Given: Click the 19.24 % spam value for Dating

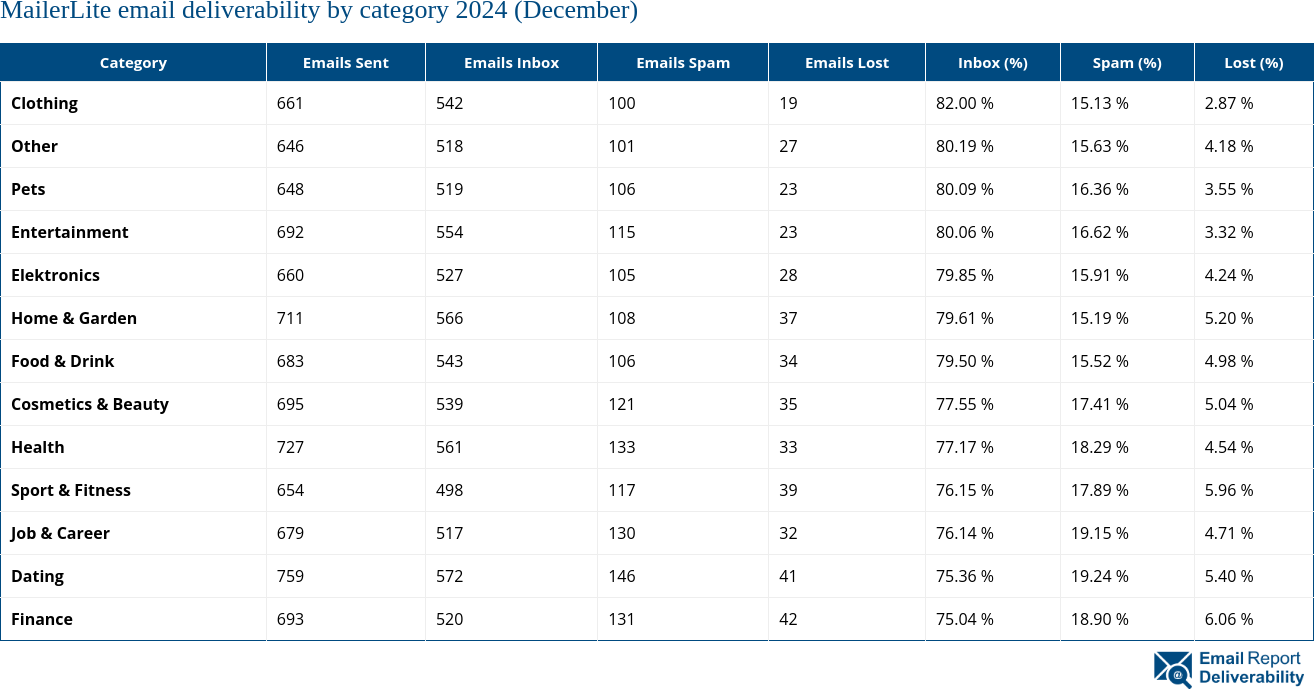Looking at the screenshot, I should [x=1100, y=576].
